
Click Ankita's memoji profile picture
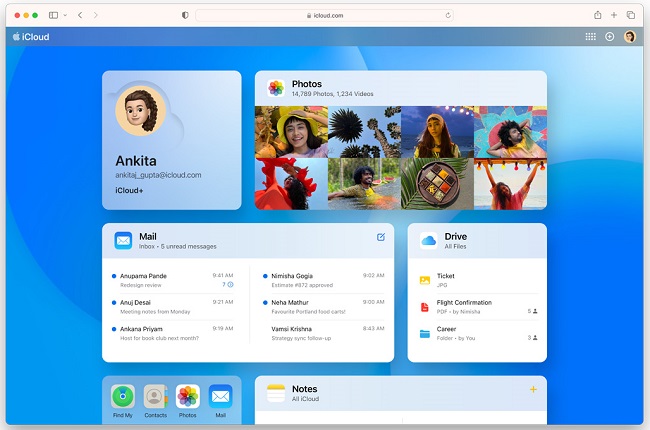pyautogui.click(x=141, y=111)
